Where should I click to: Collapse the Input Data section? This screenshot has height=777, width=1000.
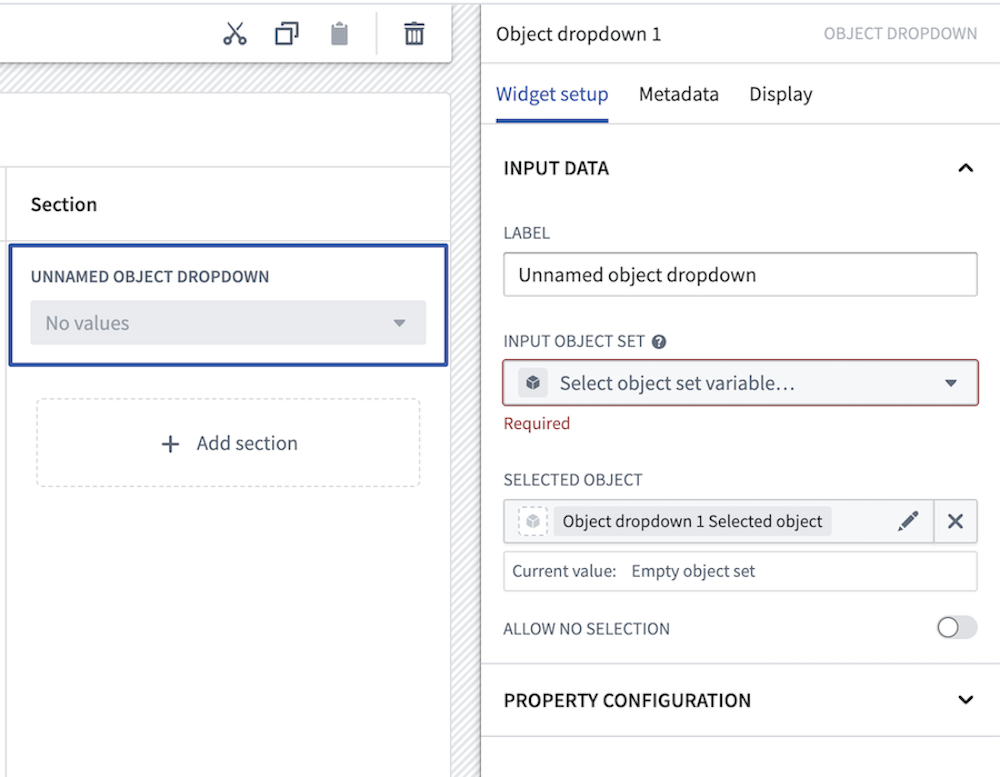coord(966,168)
